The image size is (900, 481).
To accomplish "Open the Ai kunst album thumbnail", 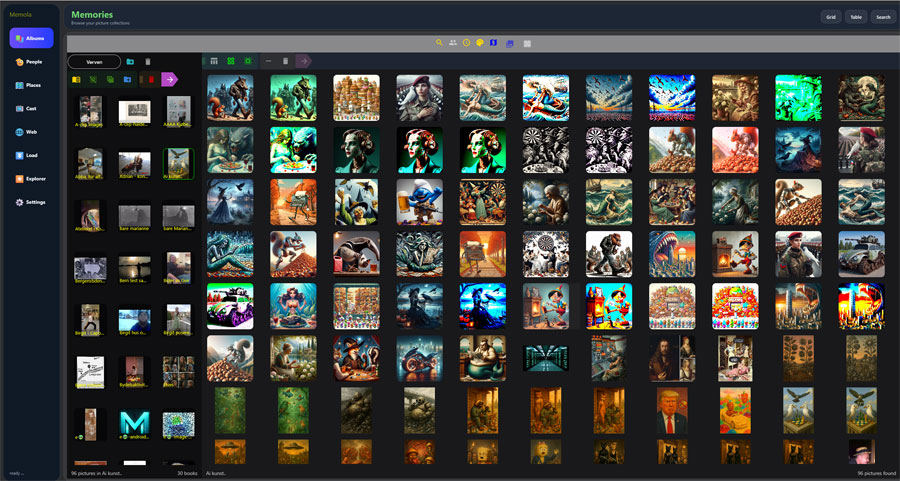I will [x=179, y=164].
